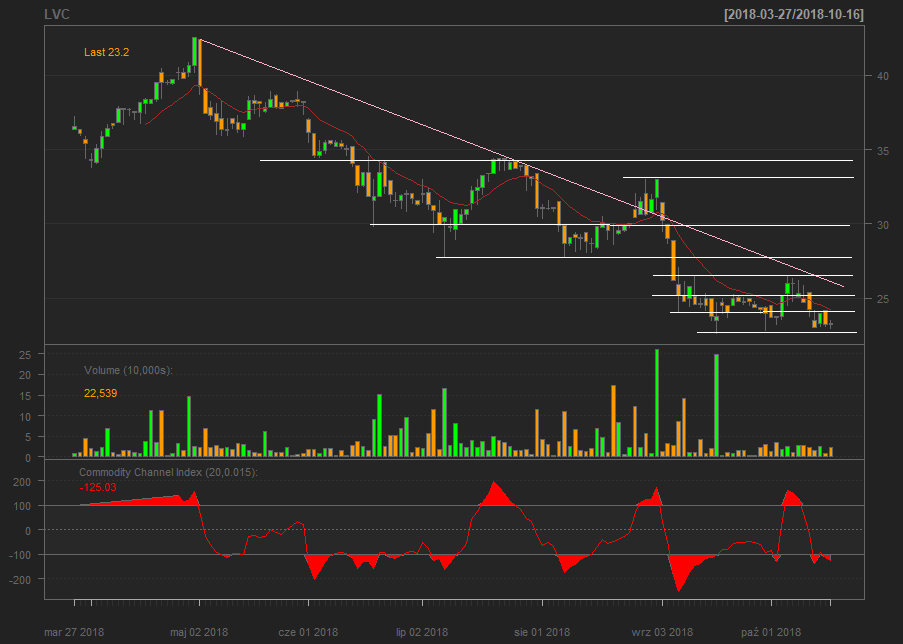Click the CCI axis label 100
The width and height of the screenshot is (903, 644).
click(x=22, y=506)
